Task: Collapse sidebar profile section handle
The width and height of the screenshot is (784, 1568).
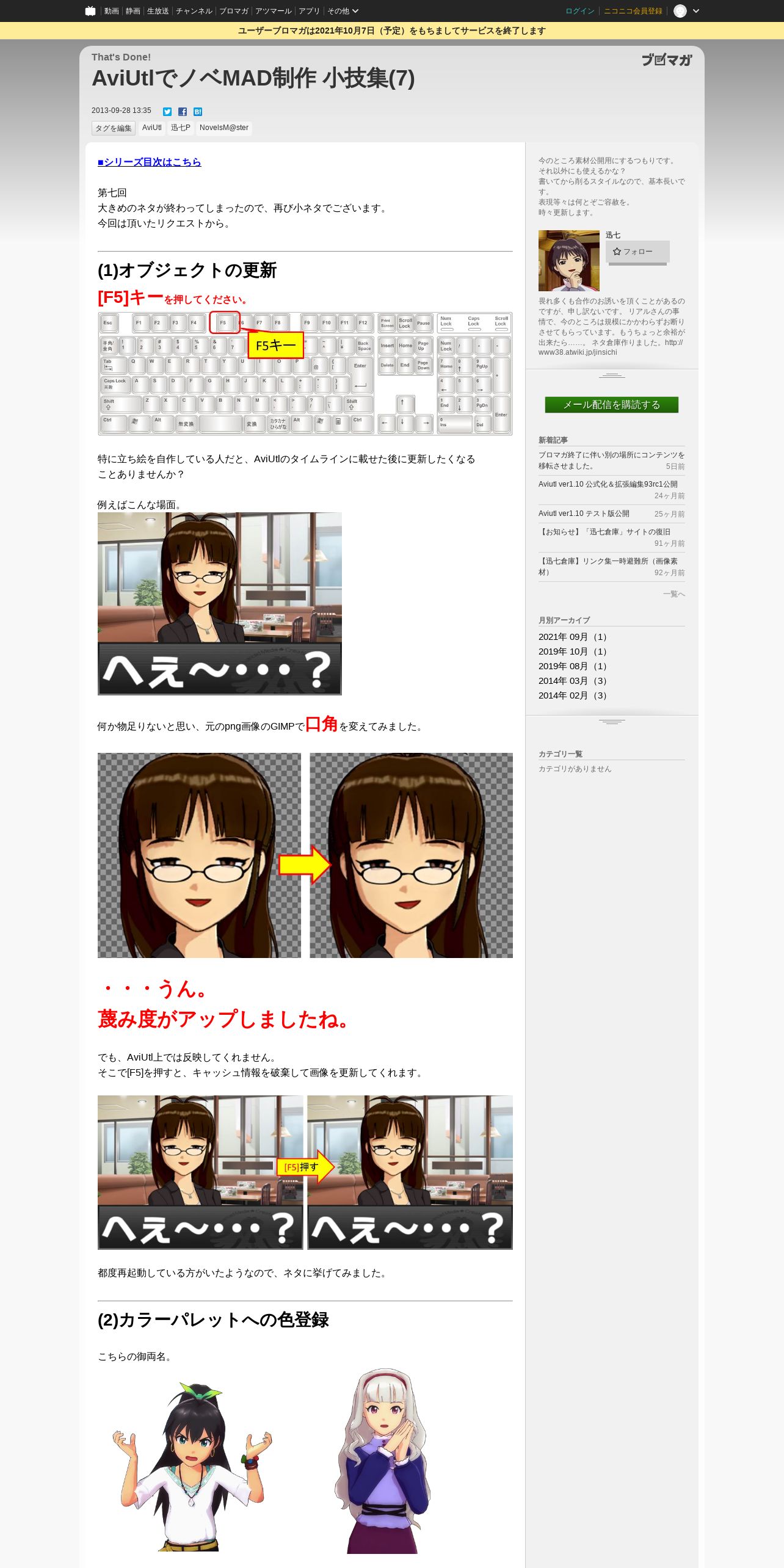Action: [612, 375]
